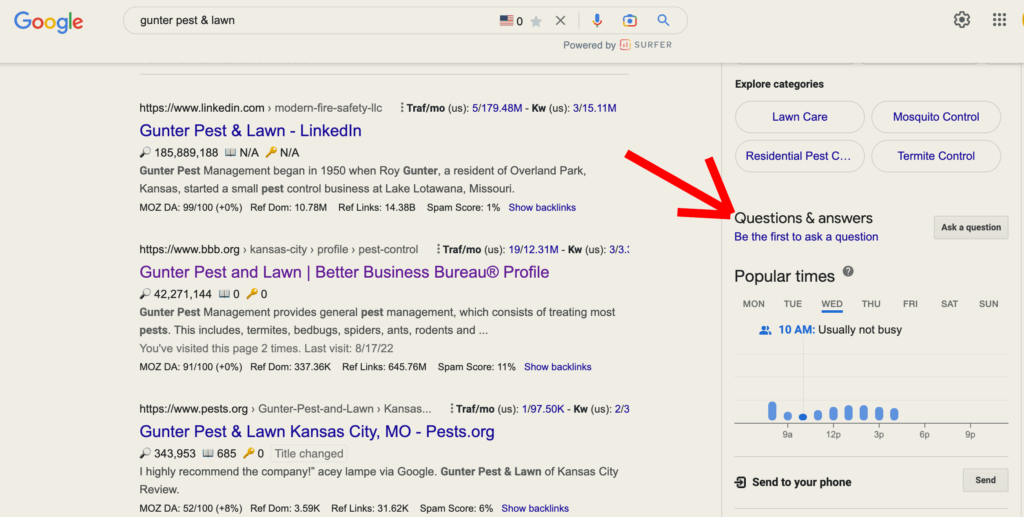Viewport: 1024px width, 517px height.
Task: Select Mosquito Control category chip
Action: [936, 117]
